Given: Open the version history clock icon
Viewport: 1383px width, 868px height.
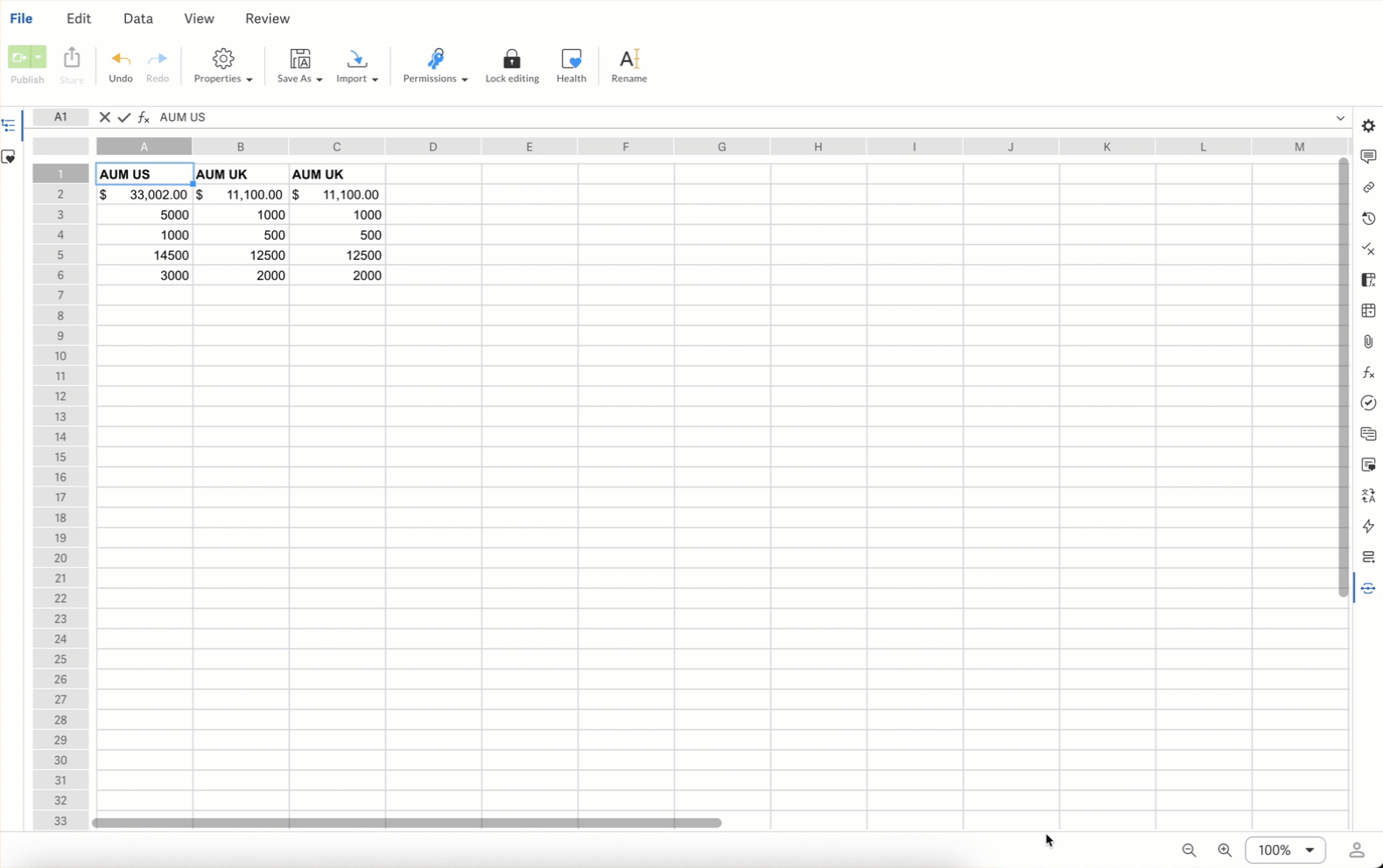Looking at the screenshot, I should pos(1369,219).
